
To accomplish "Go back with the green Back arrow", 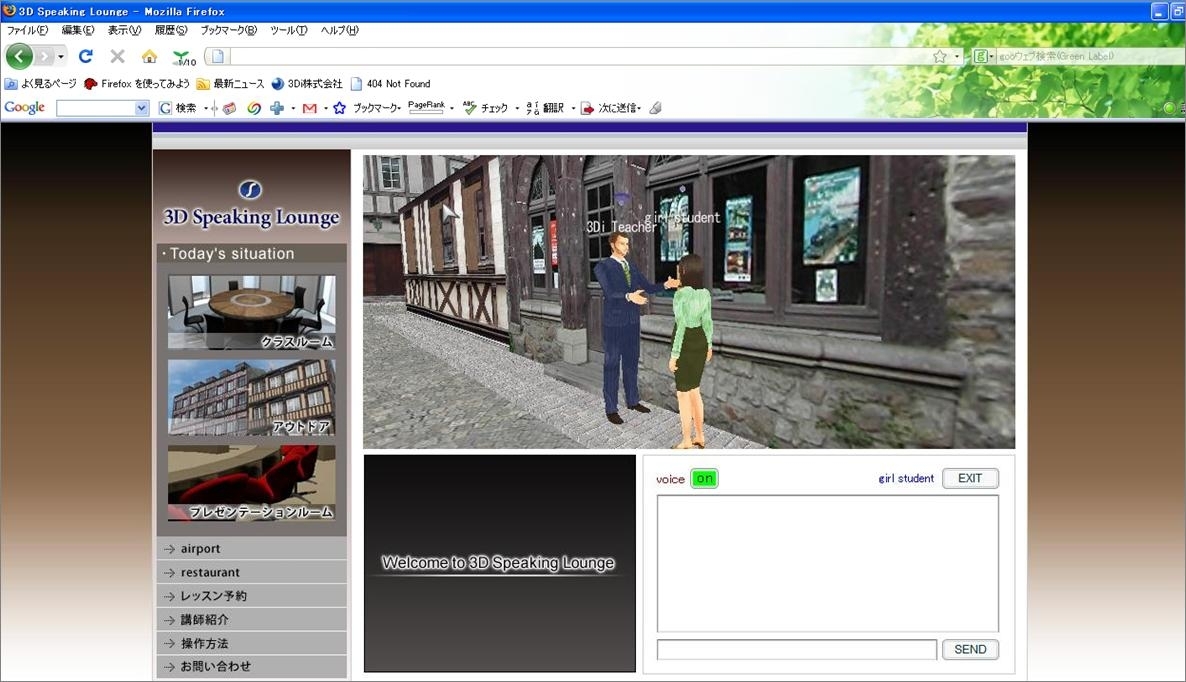I will [x=19, y=56].
